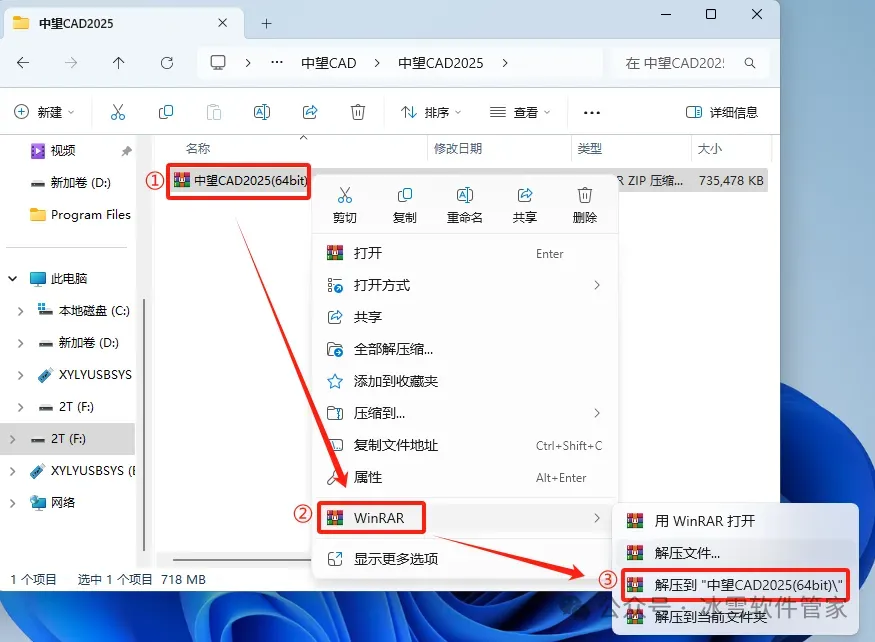875x642 pixels.
Task: Choose 全部解压缩... in the context menu
Action: pos(464,349)
